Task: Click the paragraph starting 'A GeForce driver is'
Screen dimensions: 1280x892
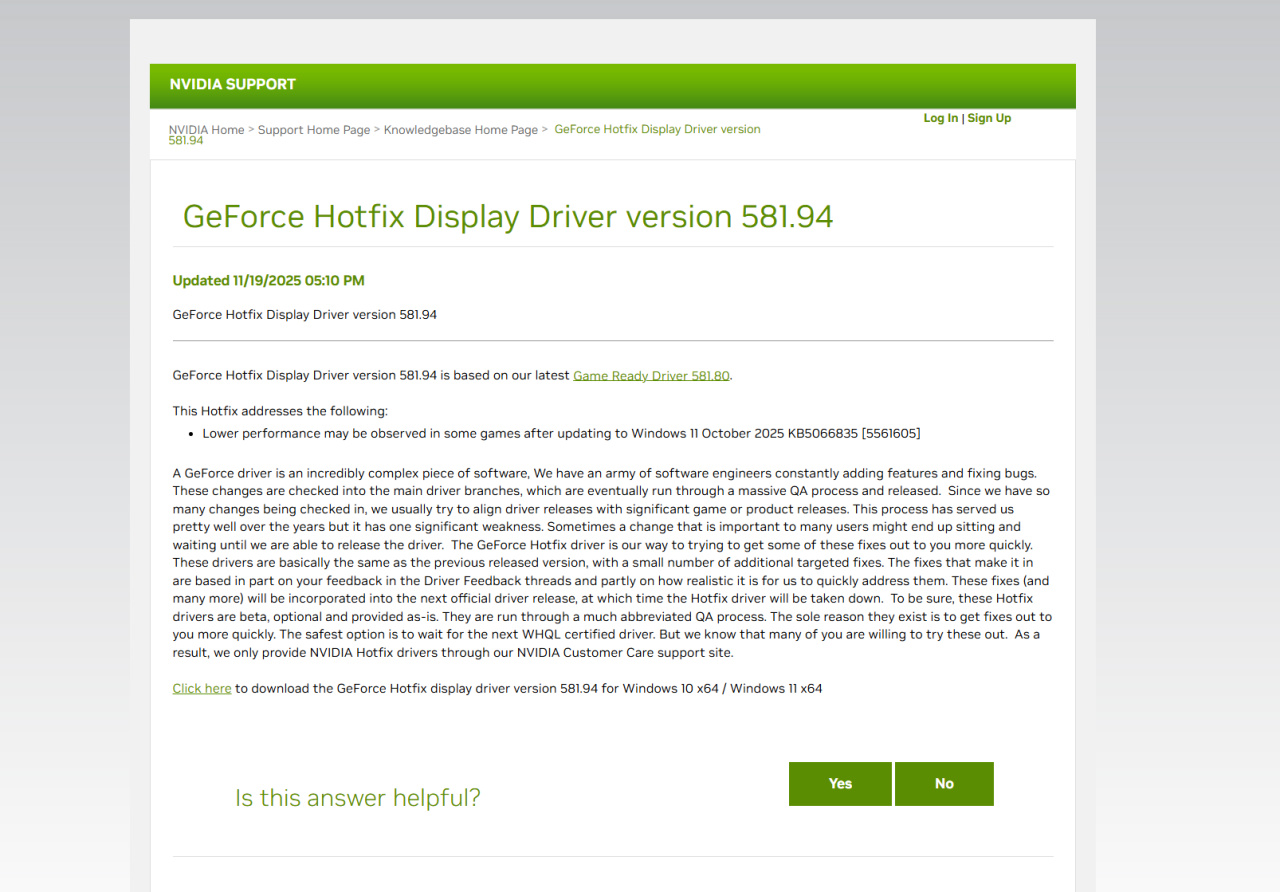Action: pos(612,563)
